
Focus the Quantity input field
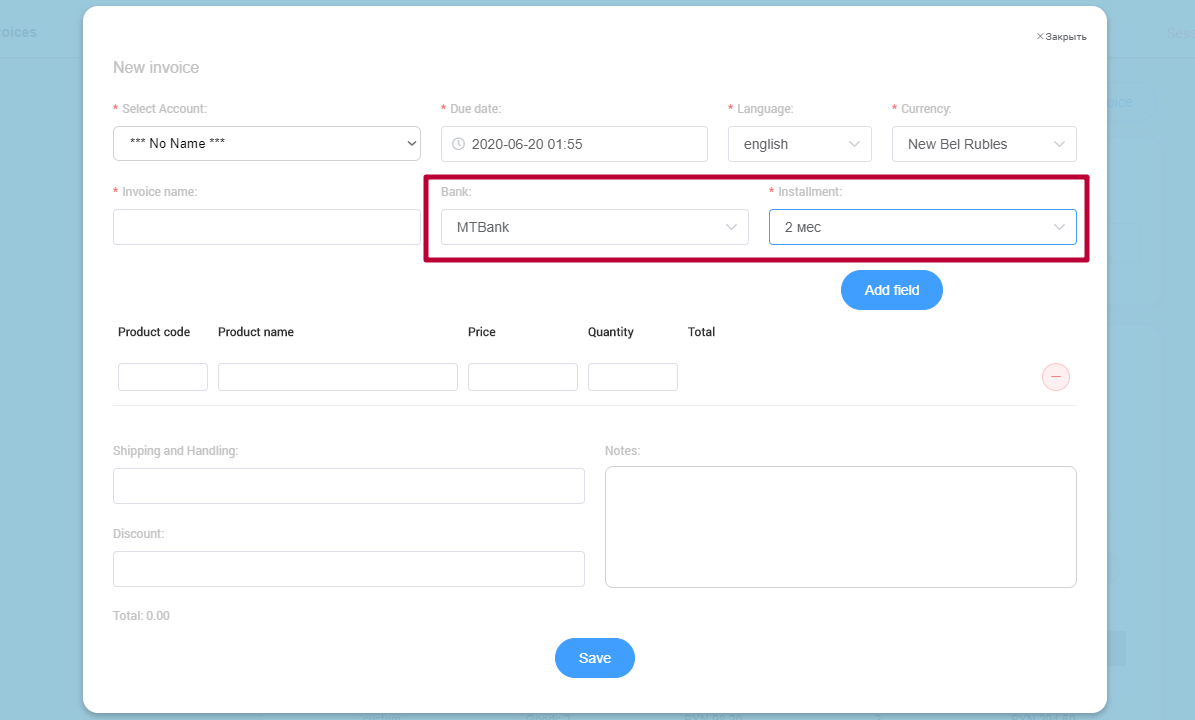point(632,377)
